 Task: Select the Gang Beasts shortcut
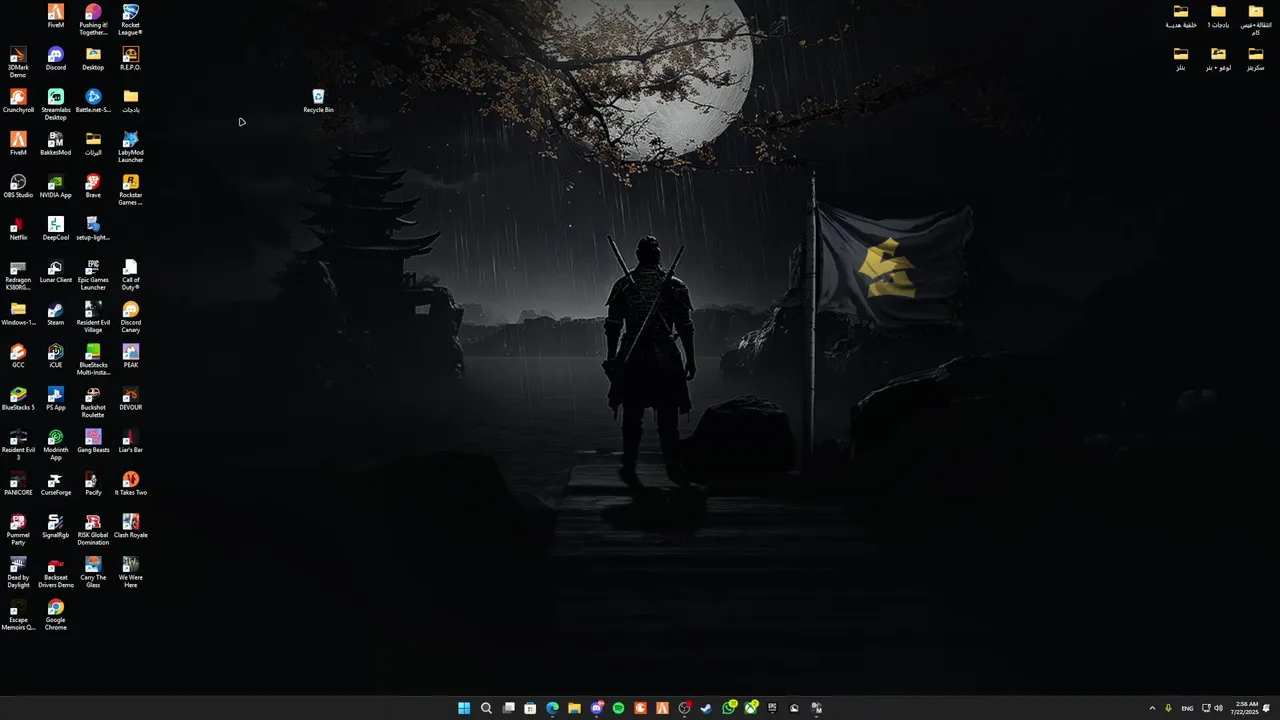(x=93, y=441)
